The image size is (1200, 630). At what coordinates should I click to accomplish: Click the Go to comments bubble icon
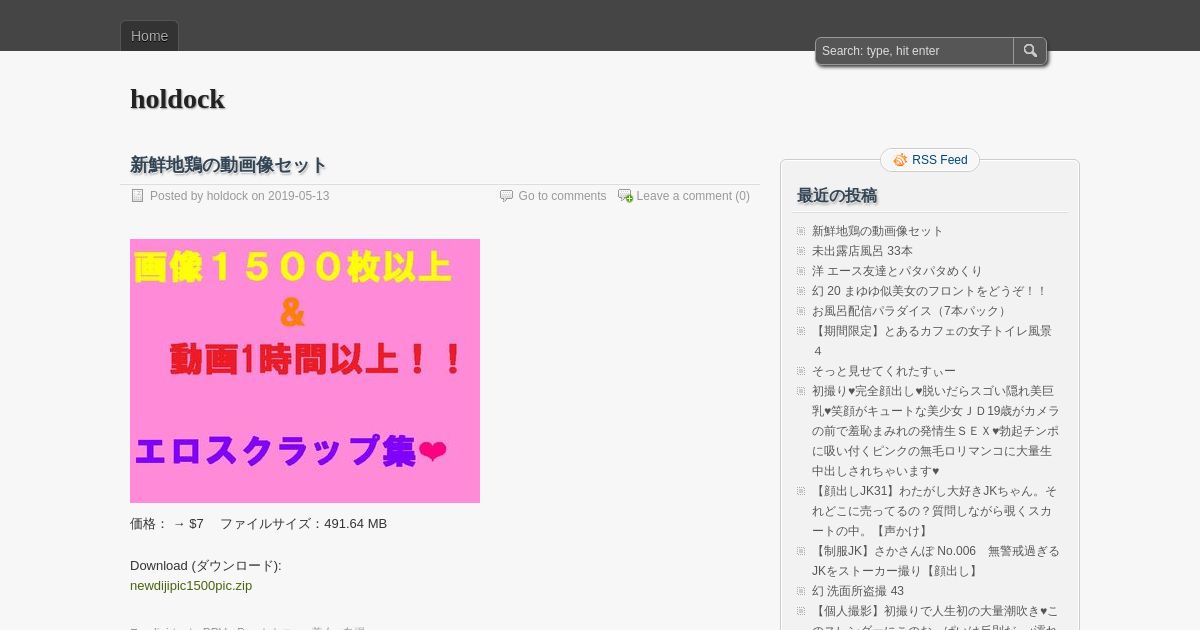506,196
